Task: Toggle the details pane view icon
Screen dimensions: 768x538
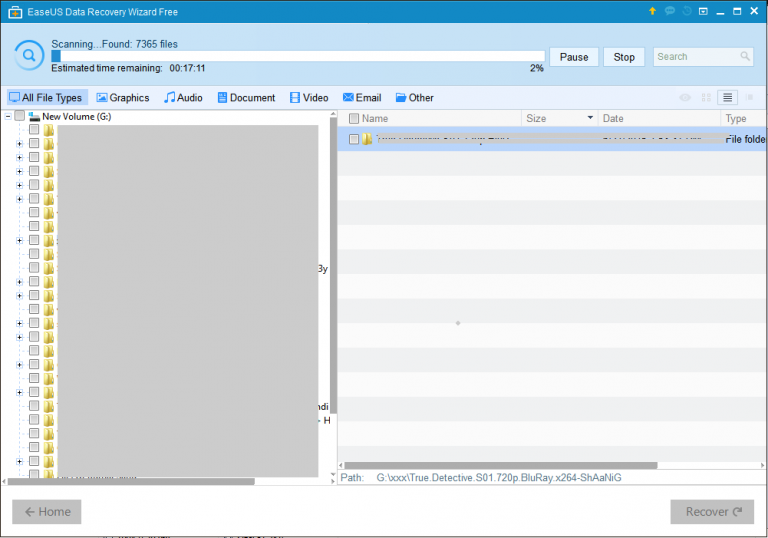Action: (749, 98)
